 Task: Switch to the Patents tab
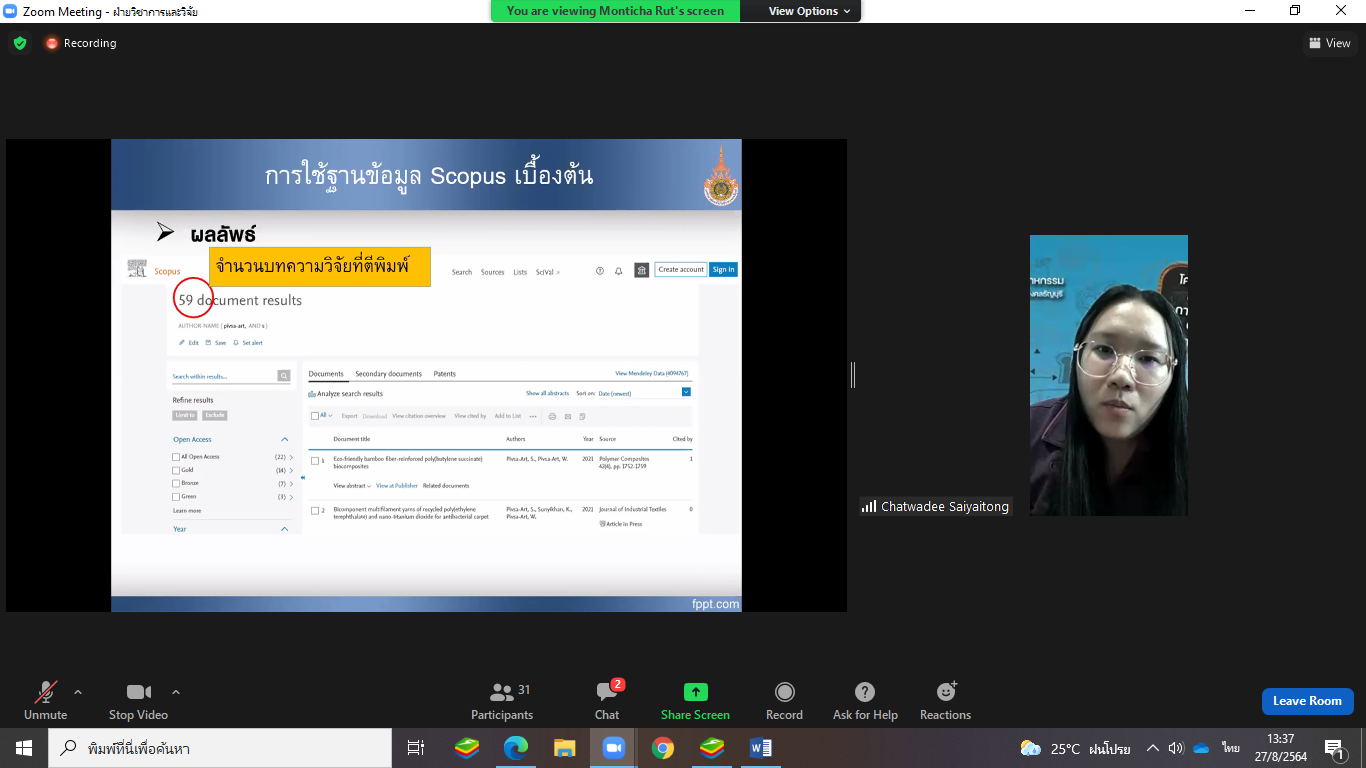pyautogui.click(x=444, y=374)
